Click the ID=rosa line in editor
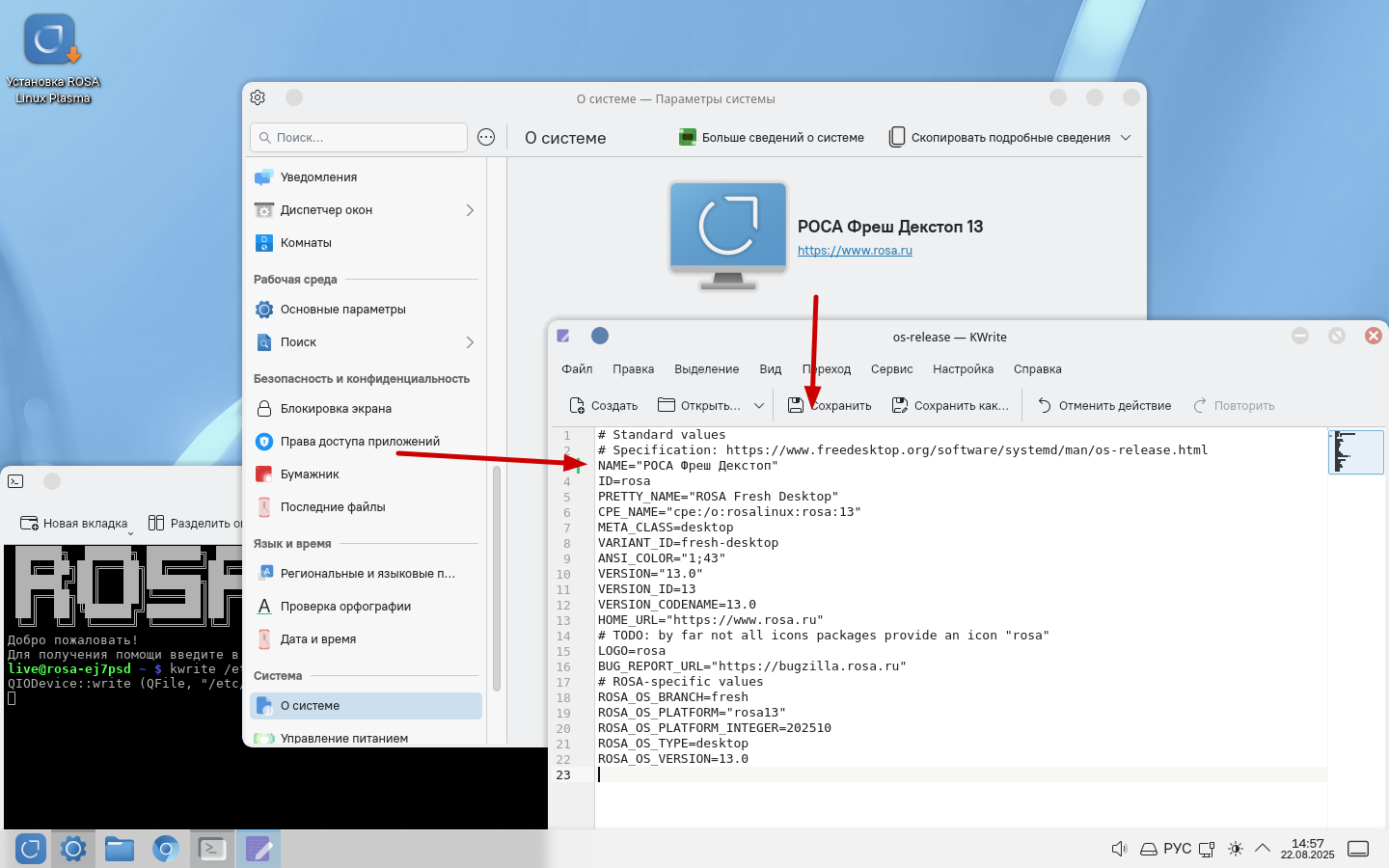Viewport: 1389px width, 868px height. [x=624, y=481]
